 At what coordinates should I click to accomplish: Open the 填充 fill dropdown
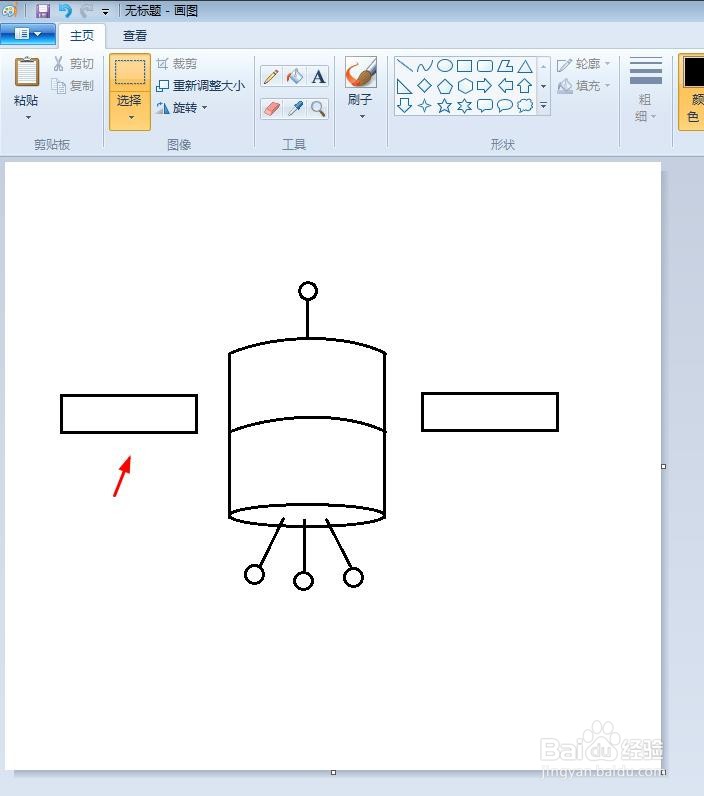(x=584, y=86)
